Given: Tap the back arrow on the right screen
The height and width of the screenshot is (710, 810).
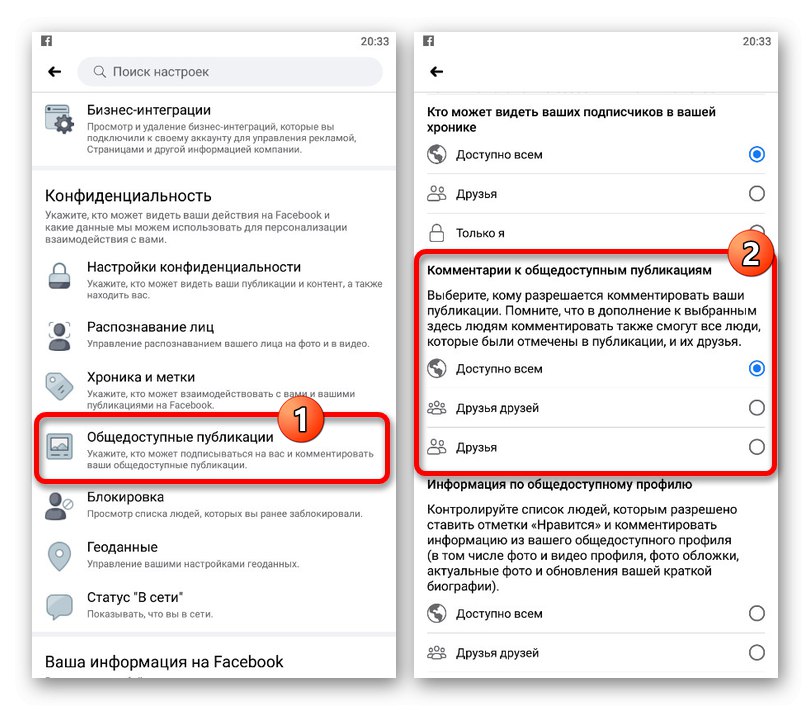Looking at the screenshot, I should [x=437, y=71].
